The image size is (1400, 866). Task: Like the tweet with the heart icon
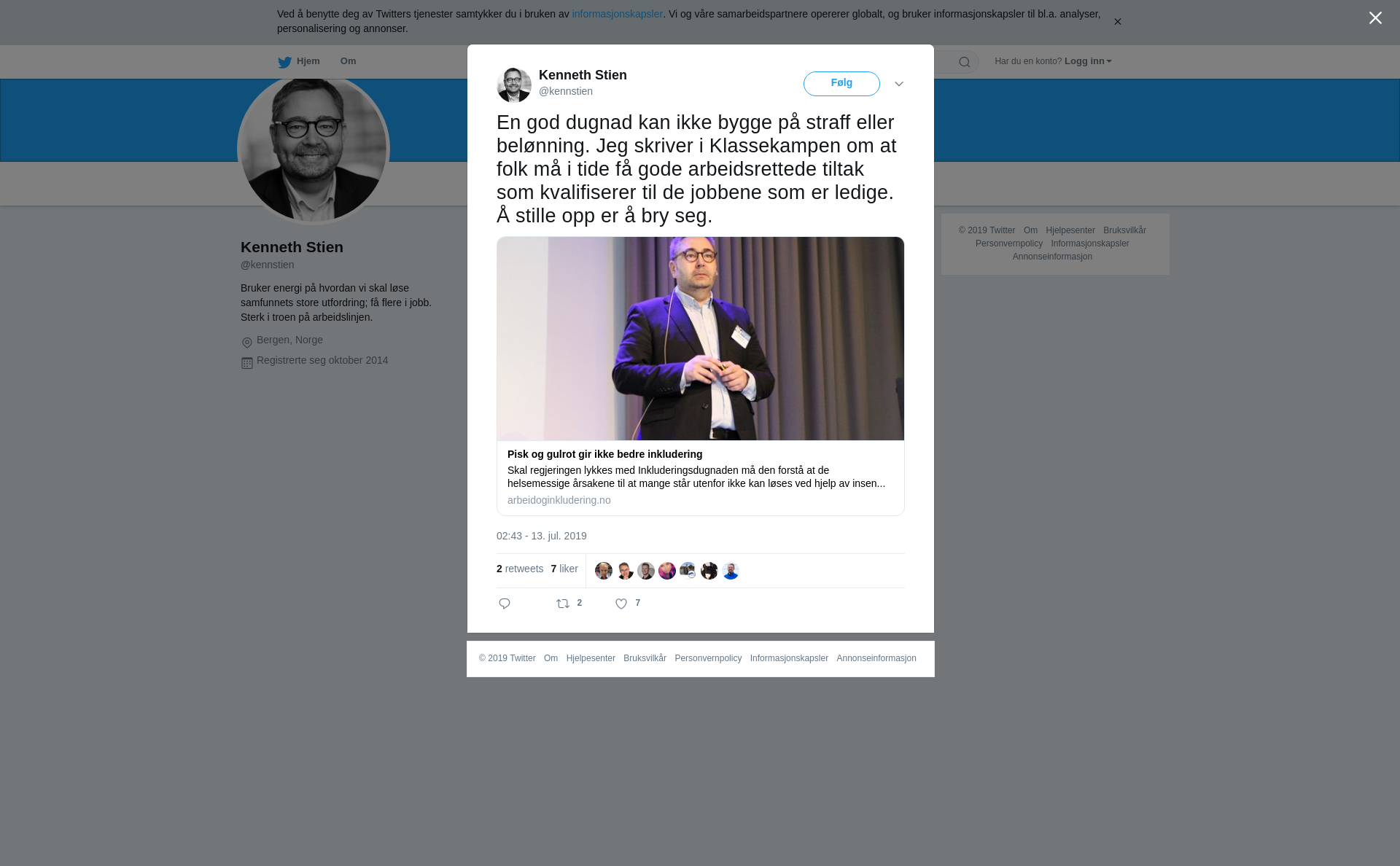pos(621,604)
